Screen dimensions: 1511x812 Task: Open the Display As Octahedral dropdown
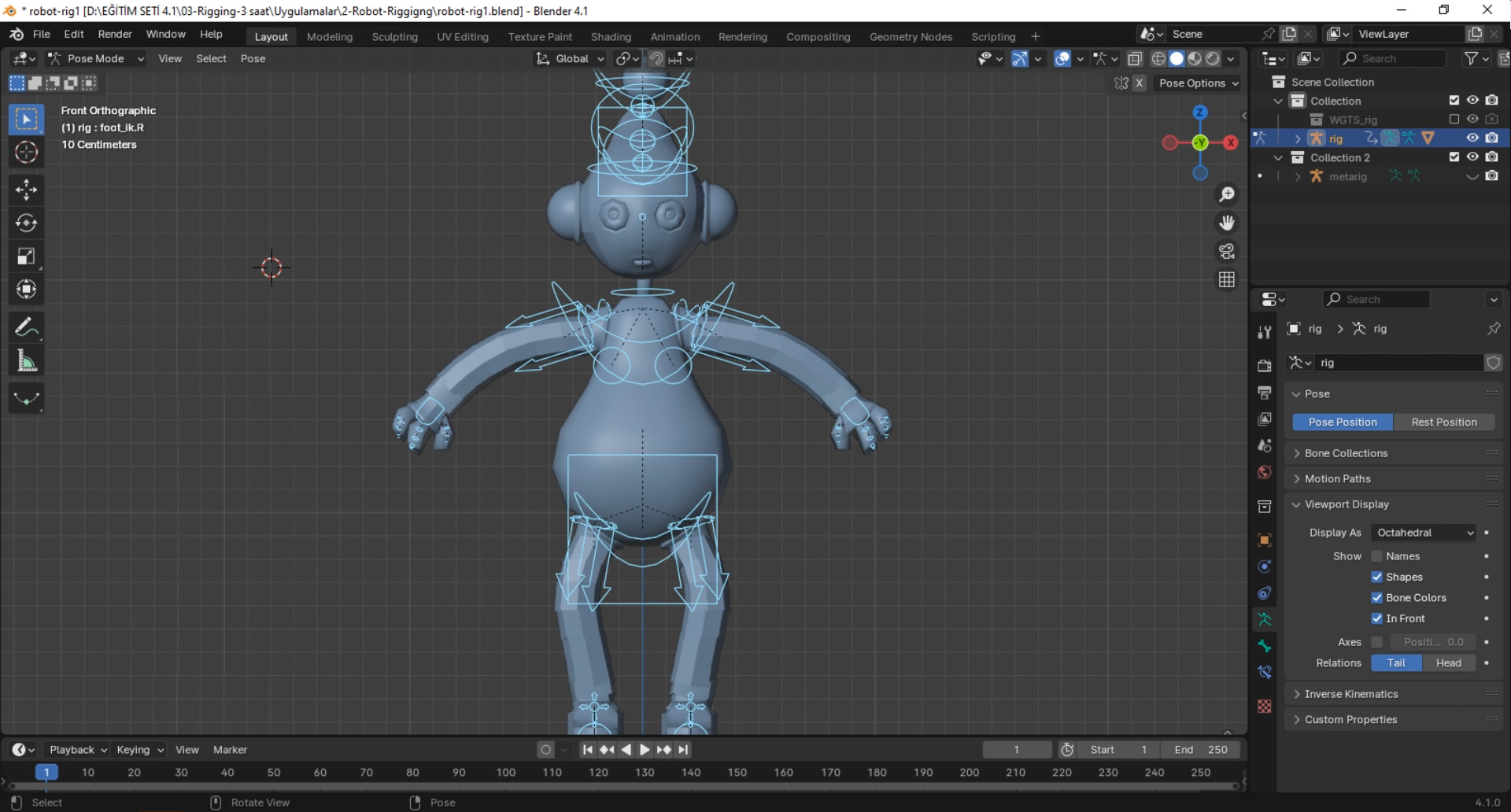coord(1421,533)
